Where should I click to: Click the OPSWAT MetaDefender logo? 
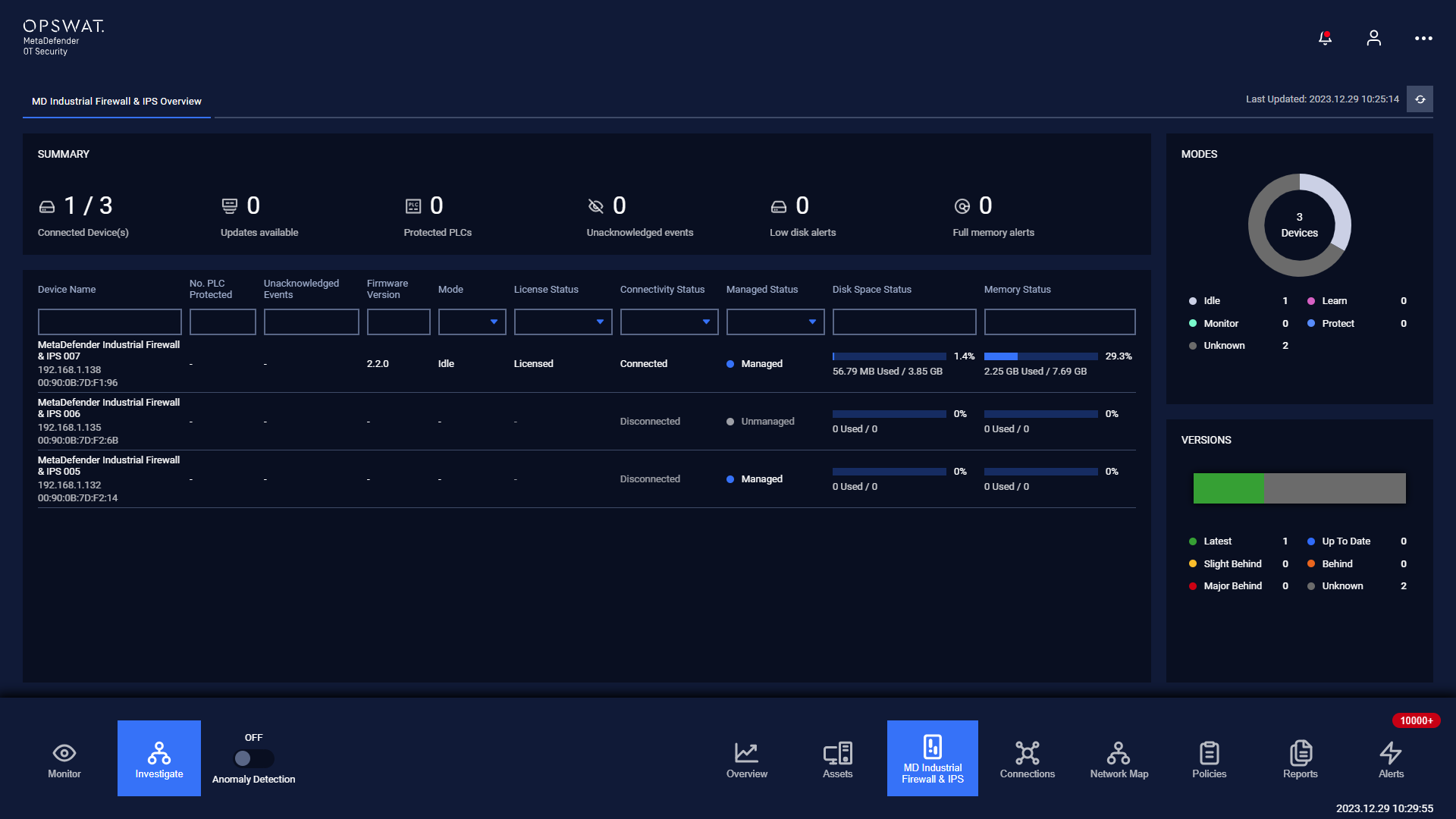point(64,36)
